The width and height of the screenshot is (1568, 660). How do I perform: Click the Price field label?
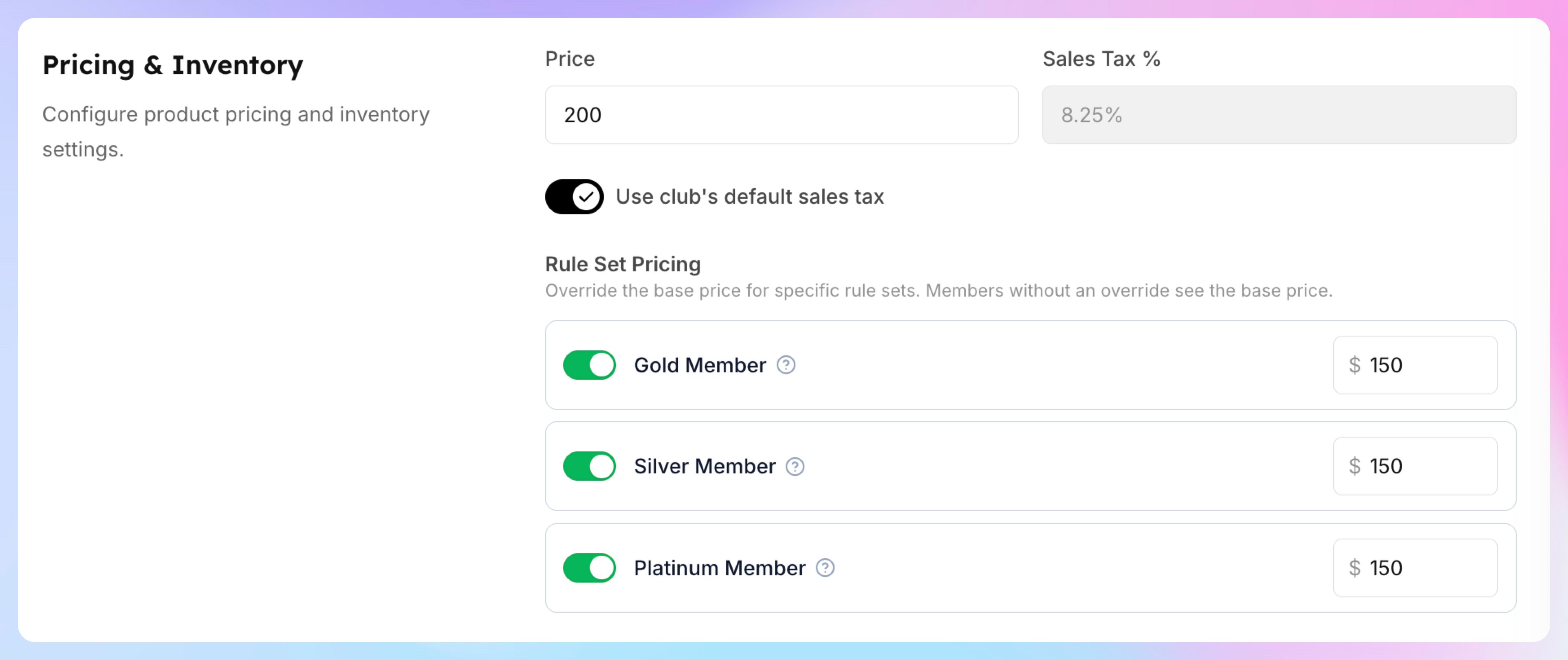pyautogui.click(x=570, y=59)
